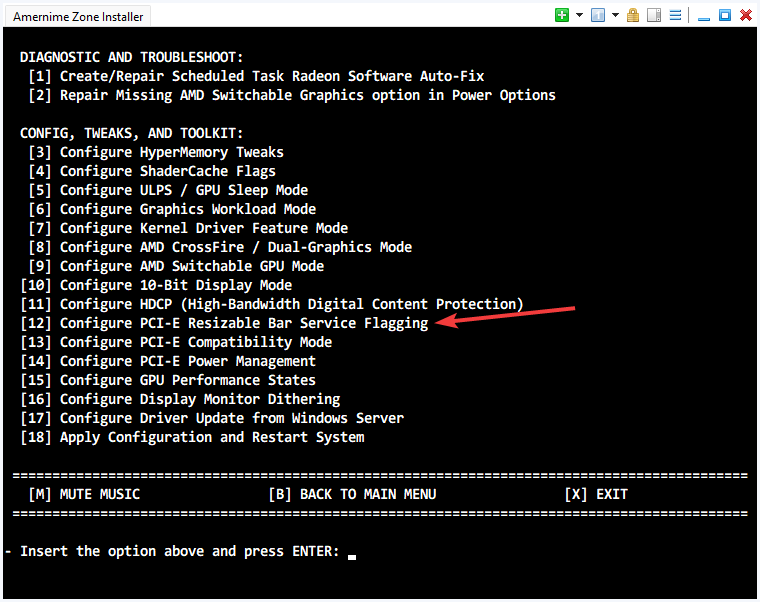
Task: Click the '[X] EXIT' option
Action: [x=596, y=494]
